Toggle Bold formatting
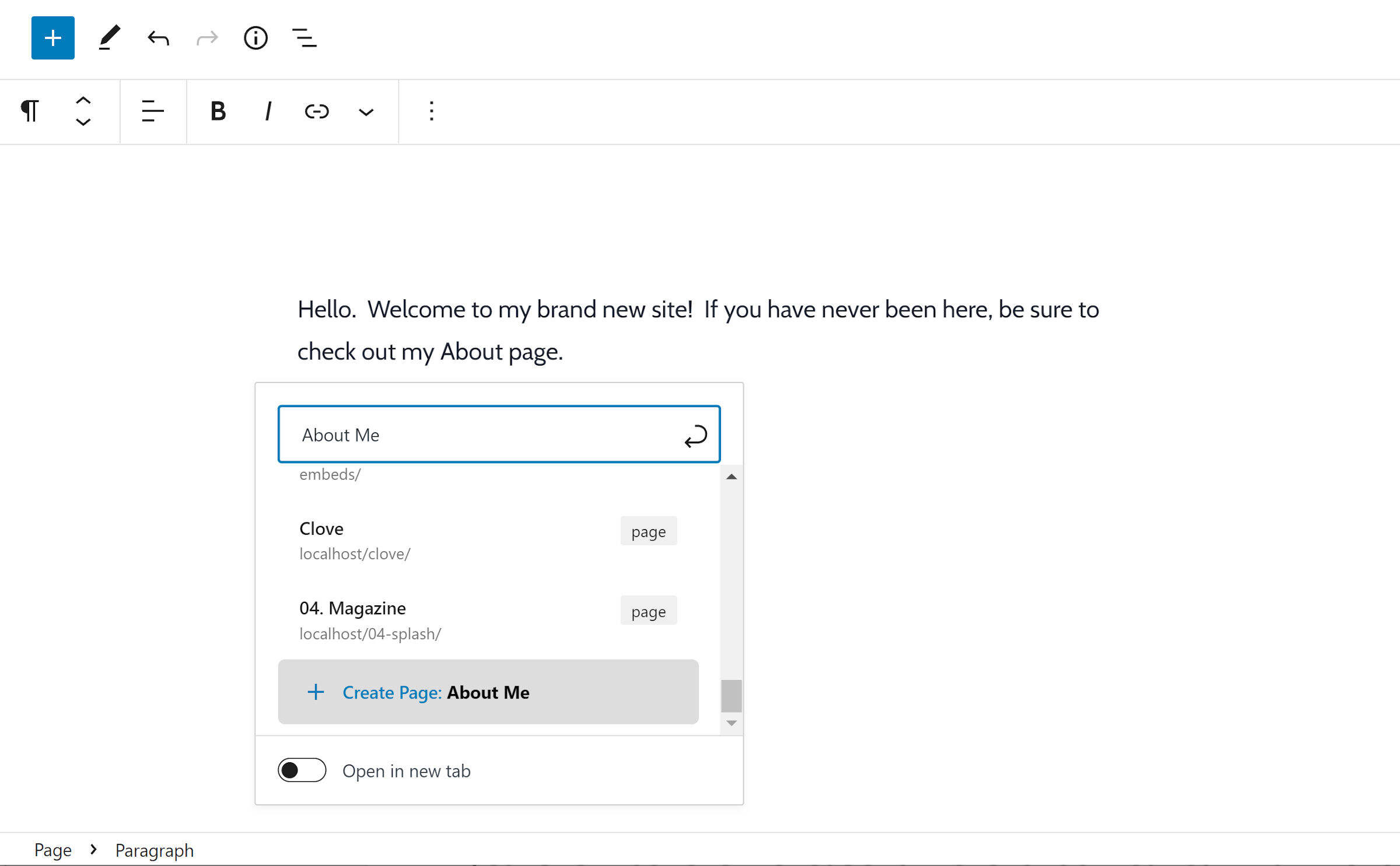The width and height of the screenshot is (1400, 866). click(x=218, y=111)
